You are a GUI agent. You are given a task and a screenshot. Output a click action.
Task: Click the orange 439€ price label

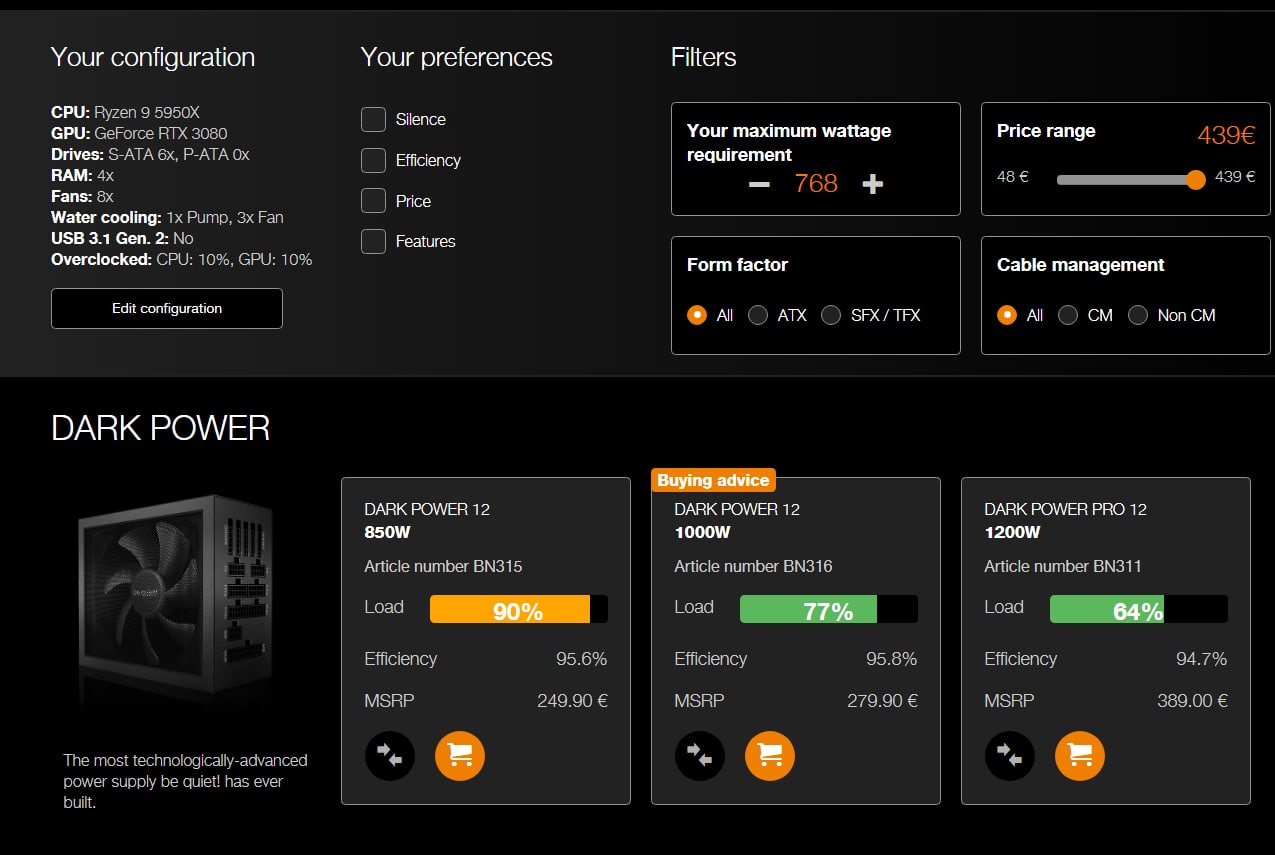(1226, 135)
